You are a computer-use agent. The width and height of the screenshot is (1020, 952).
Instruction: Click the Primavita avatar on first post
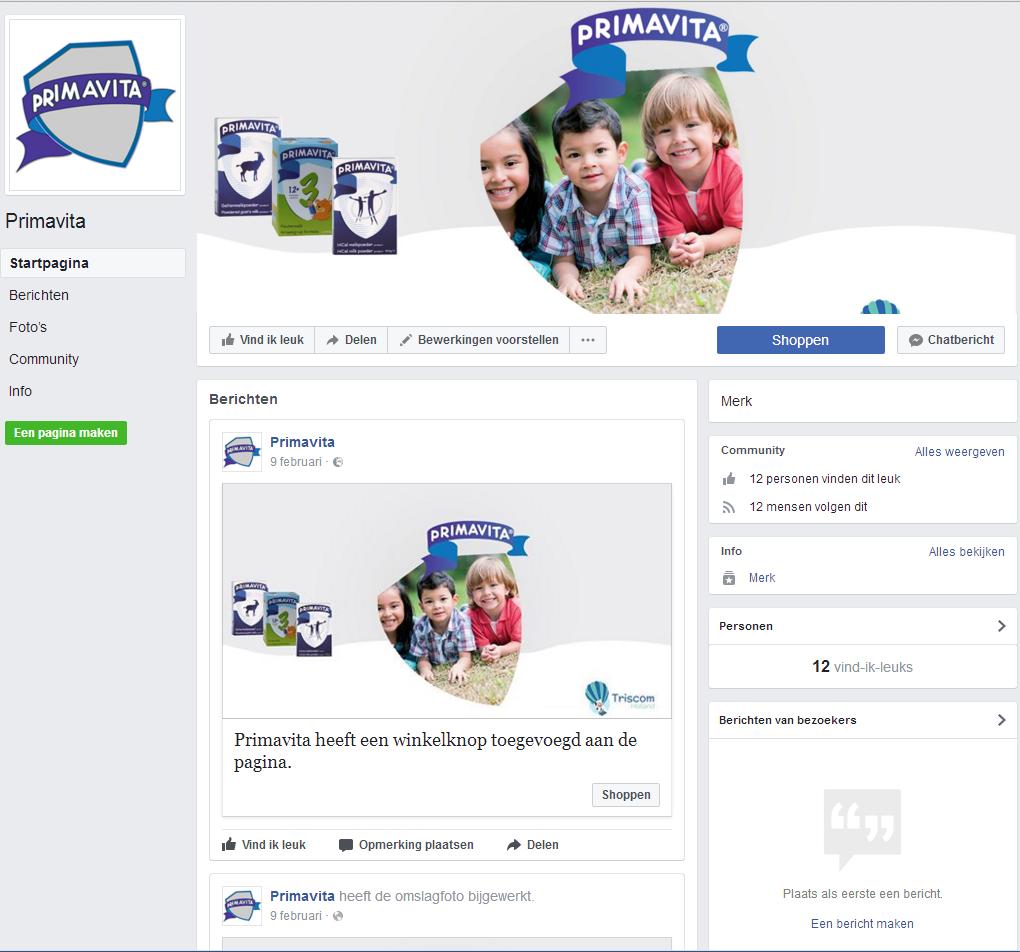tap(242, 452)
